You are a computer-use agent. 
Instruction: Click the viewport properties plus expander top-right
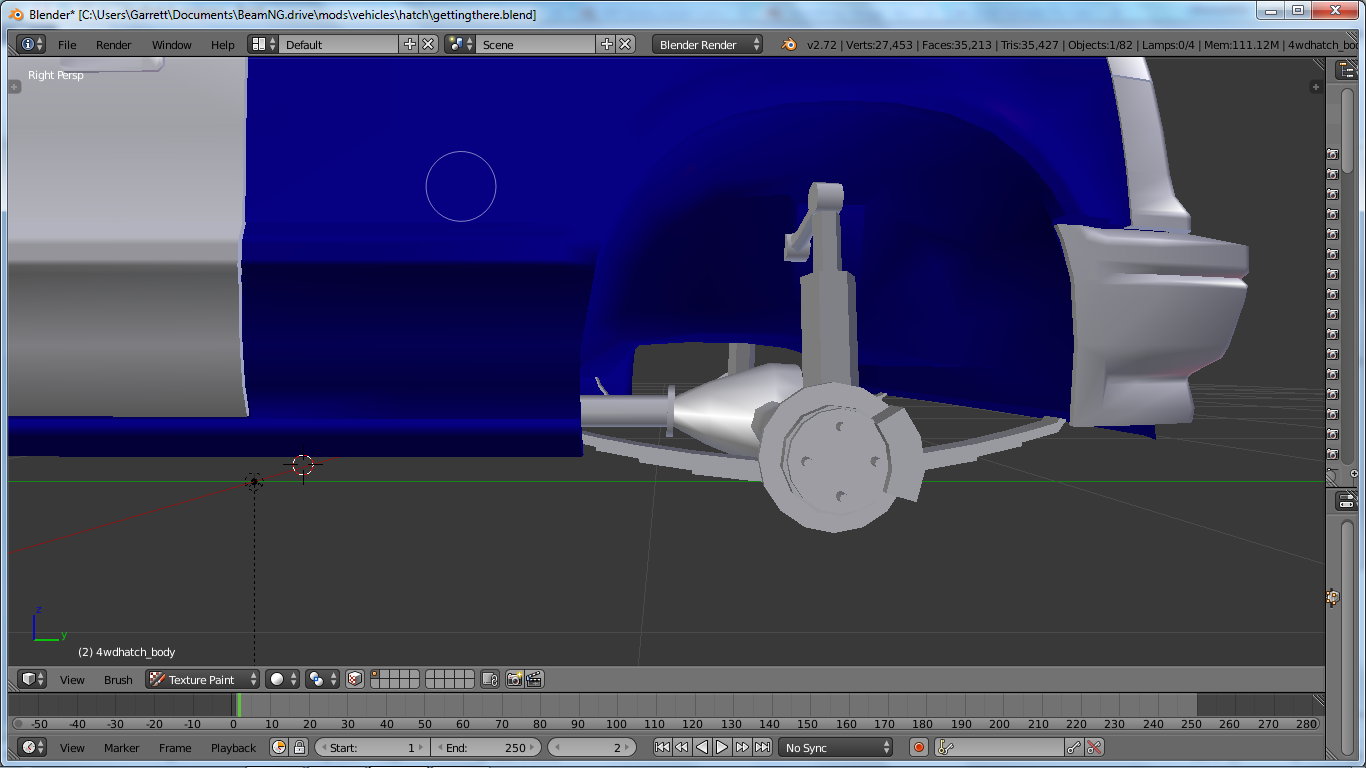[x=1317, y=87]
